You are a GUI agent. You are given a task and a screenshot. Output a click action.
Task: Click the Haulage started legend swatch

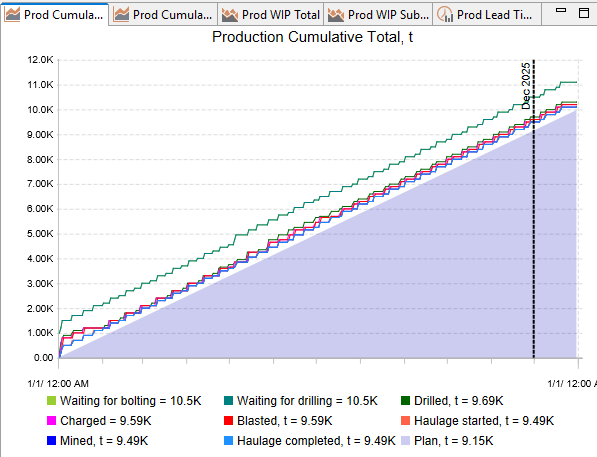[x=405, y=420]
